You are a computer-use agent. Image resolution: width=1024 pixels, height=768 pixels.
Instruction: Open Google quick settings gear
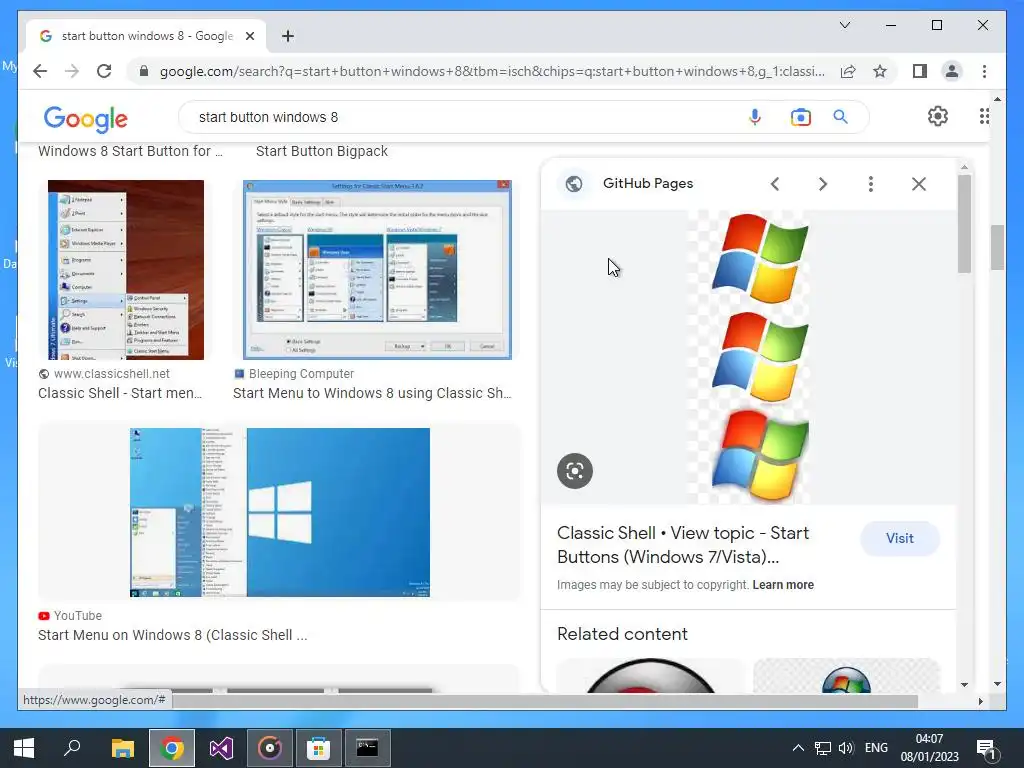tap(938, 116)
